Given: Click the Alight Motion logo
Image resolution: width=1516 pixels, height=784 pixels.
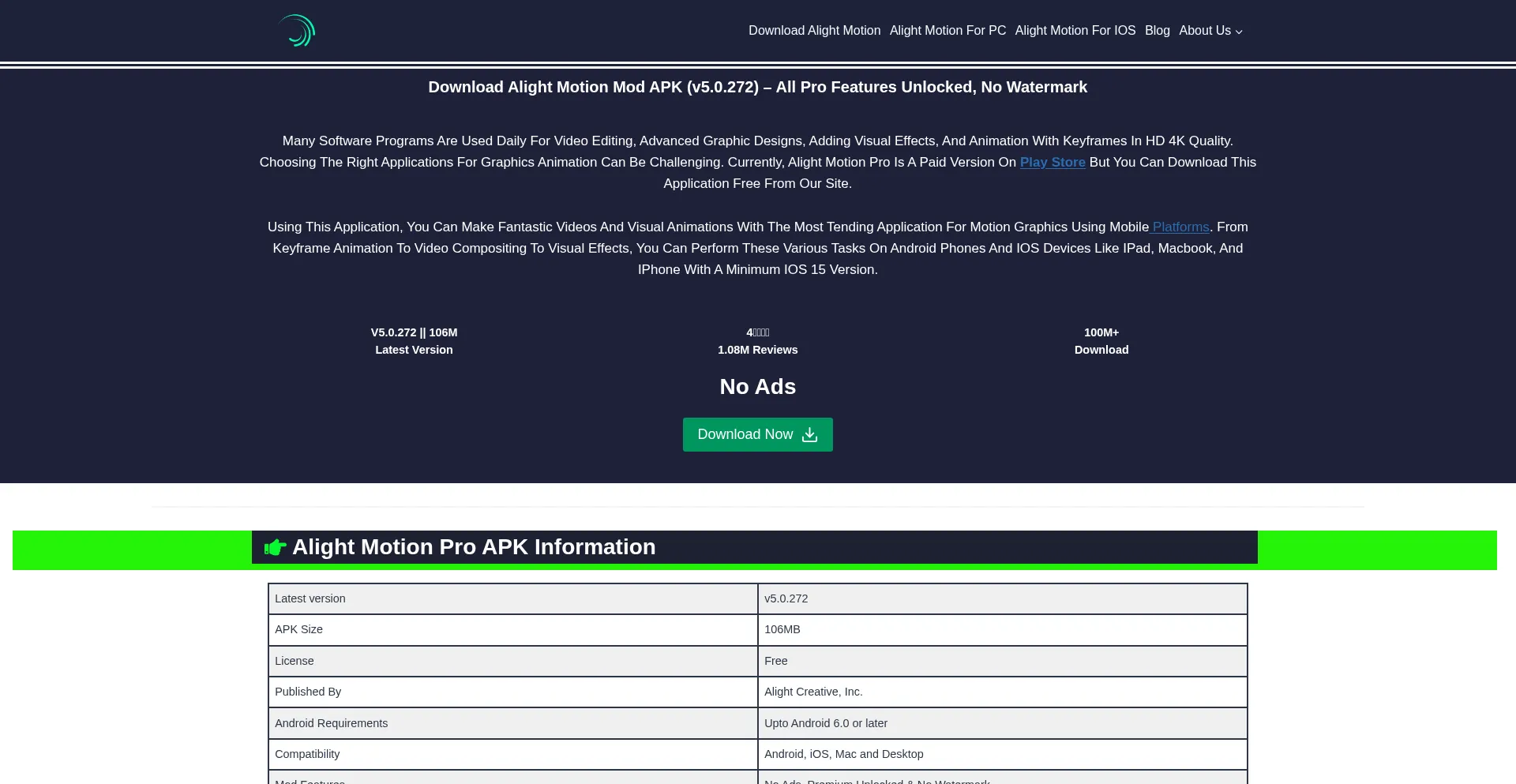Looking at the screenshot, I should click(x=296, y=30).
